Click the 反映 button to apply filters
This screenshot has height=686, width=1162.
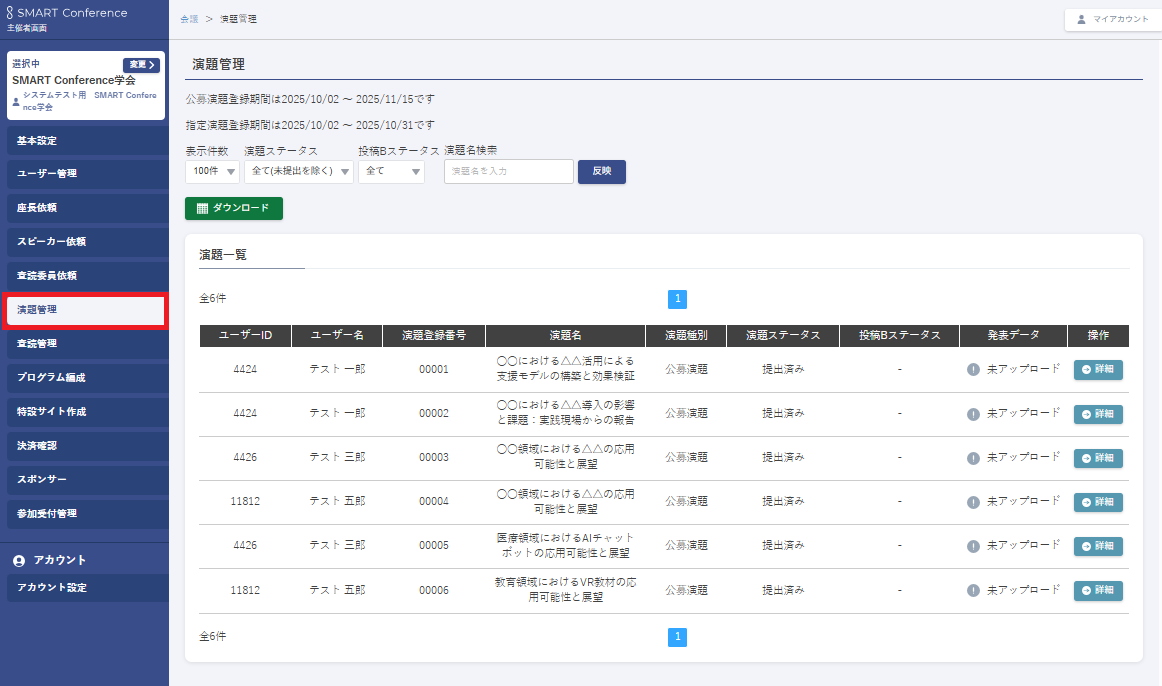point(601,171)
